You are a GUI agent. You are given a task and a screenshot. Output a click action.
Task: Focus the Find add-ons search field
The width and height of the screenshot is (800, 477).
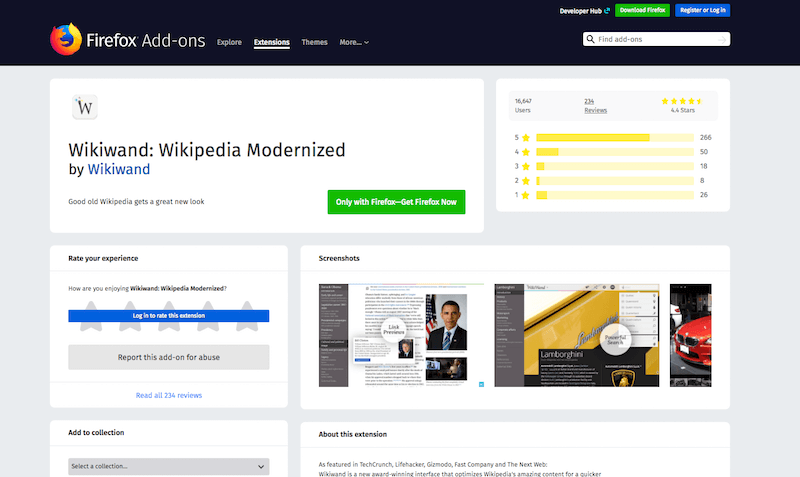656,39
